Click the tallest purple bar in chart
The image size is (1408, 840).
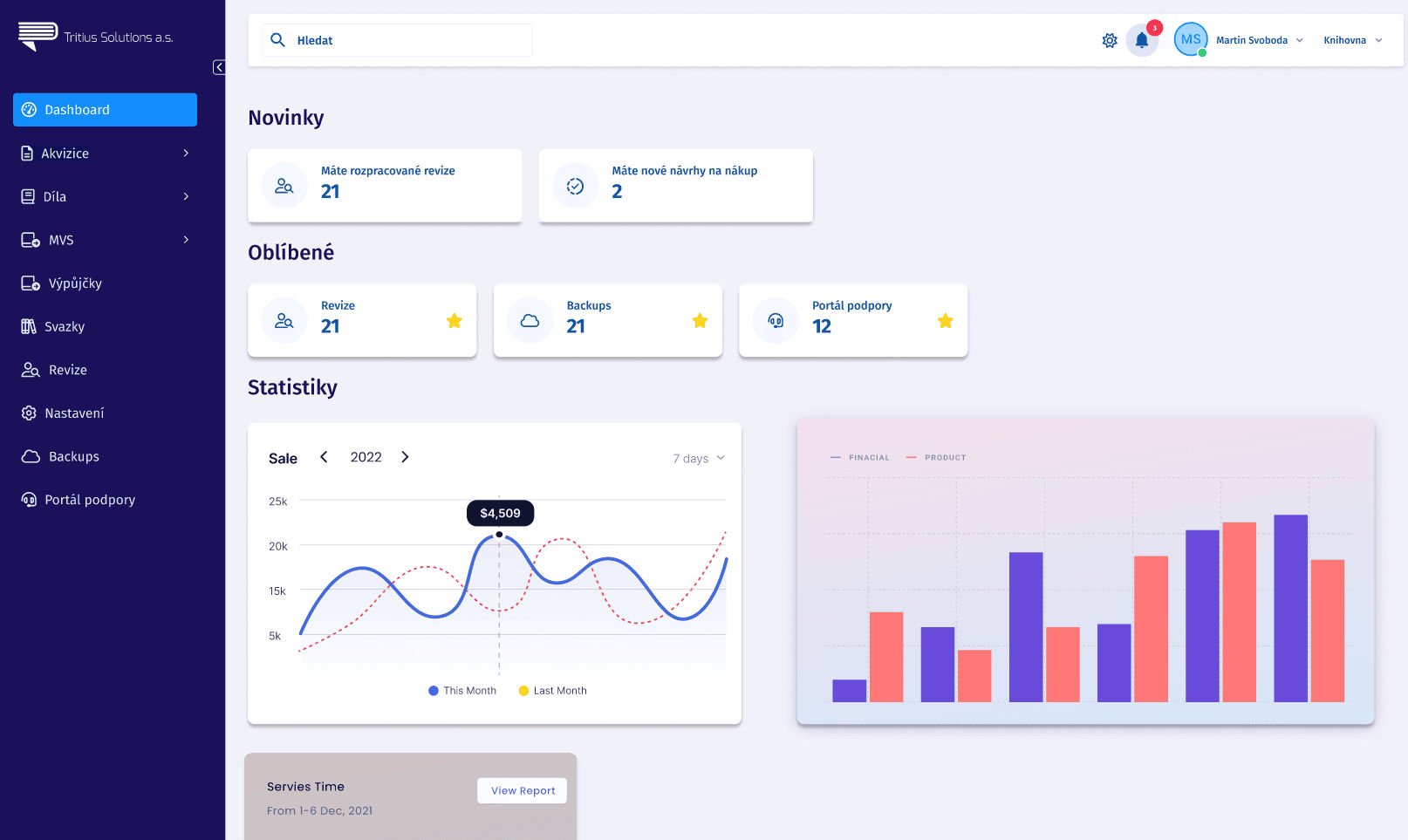(x=1290, y=608)
